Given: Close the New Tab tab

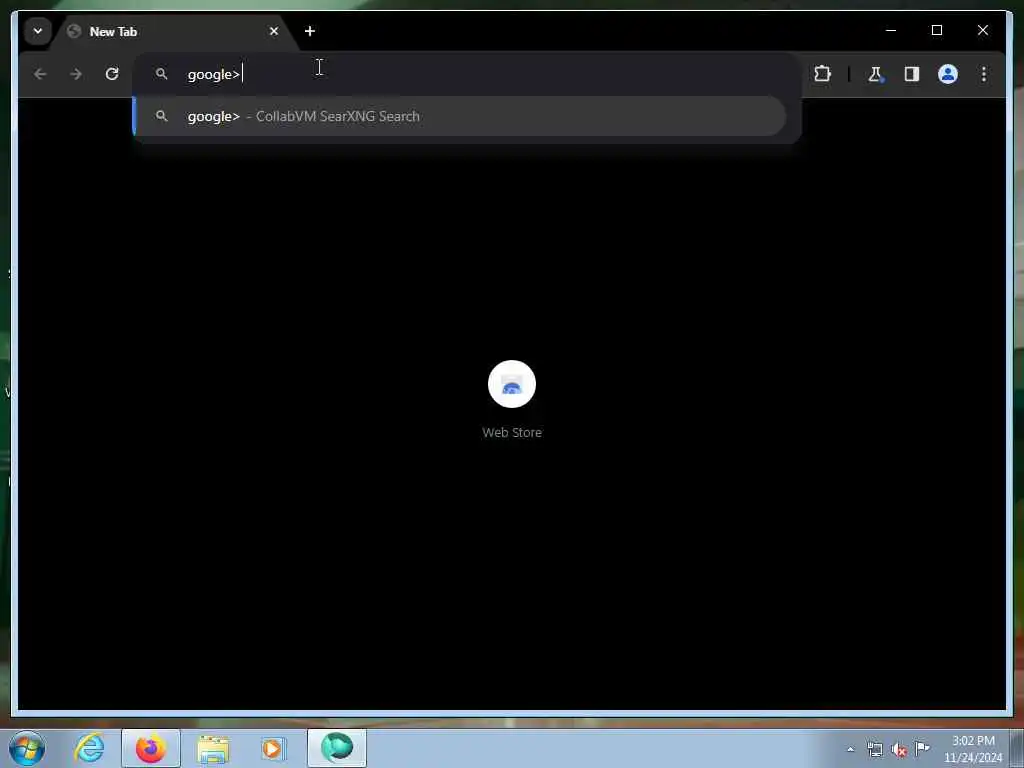Looking at the screenshot, I should coord(274,31).
